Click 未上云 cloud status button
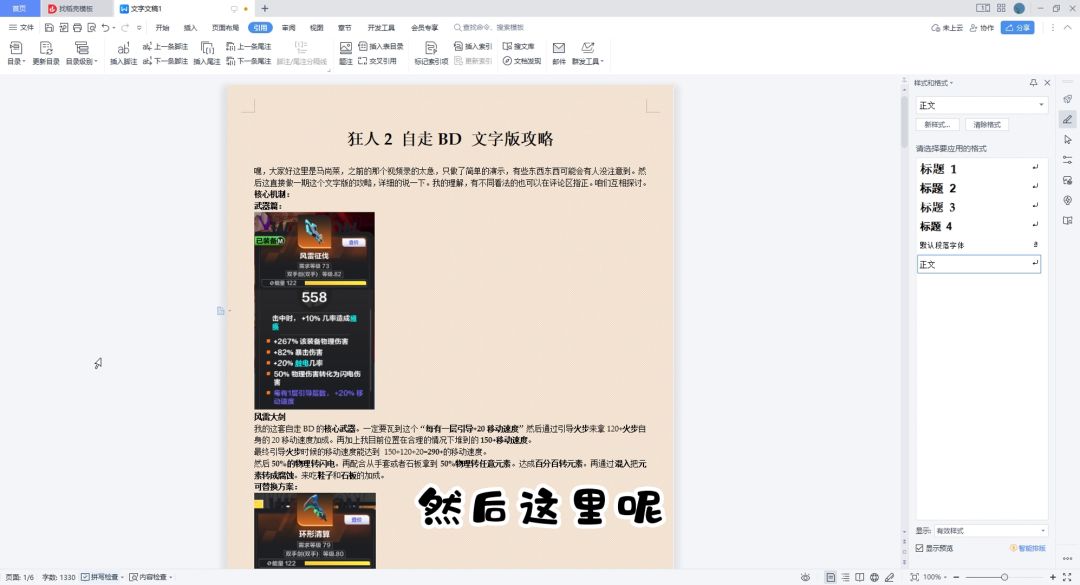This screenshot has height=585, width=1080. (x=947, y=28)
